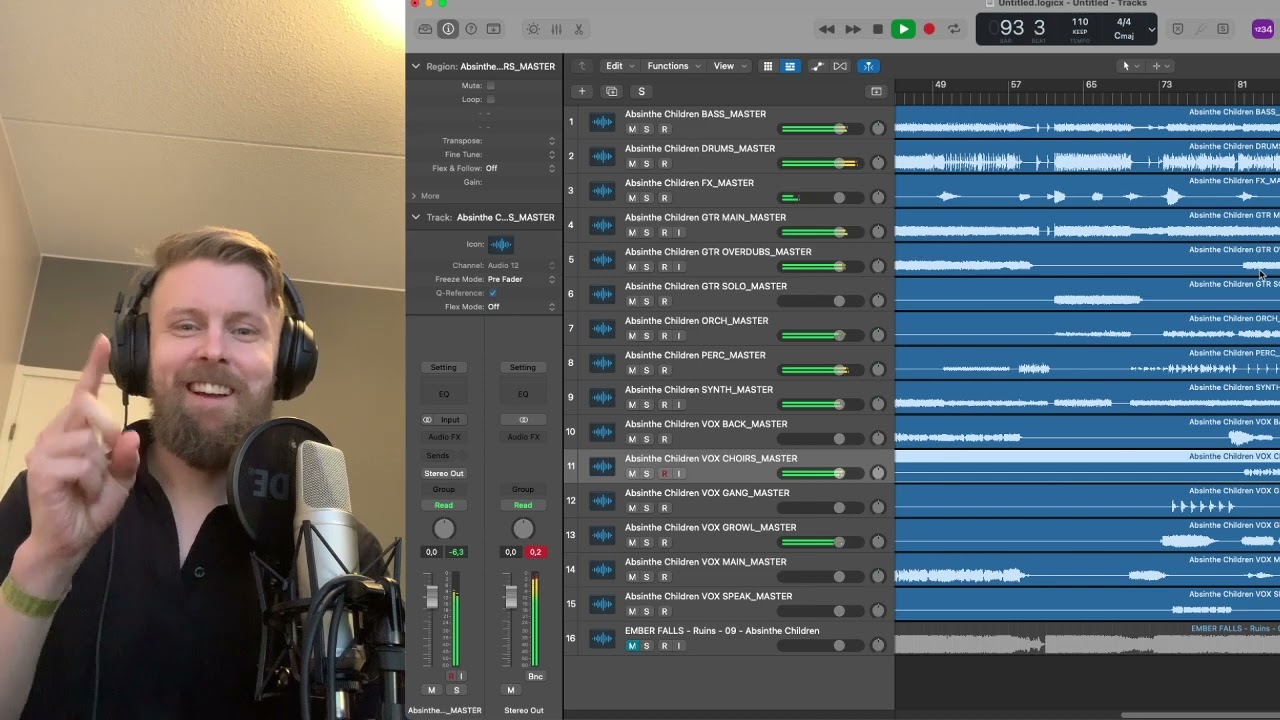This screenshot has height=720, width=1280.
Task: Enable the region Loop checkbox
Action: click(x=491, y=100)
